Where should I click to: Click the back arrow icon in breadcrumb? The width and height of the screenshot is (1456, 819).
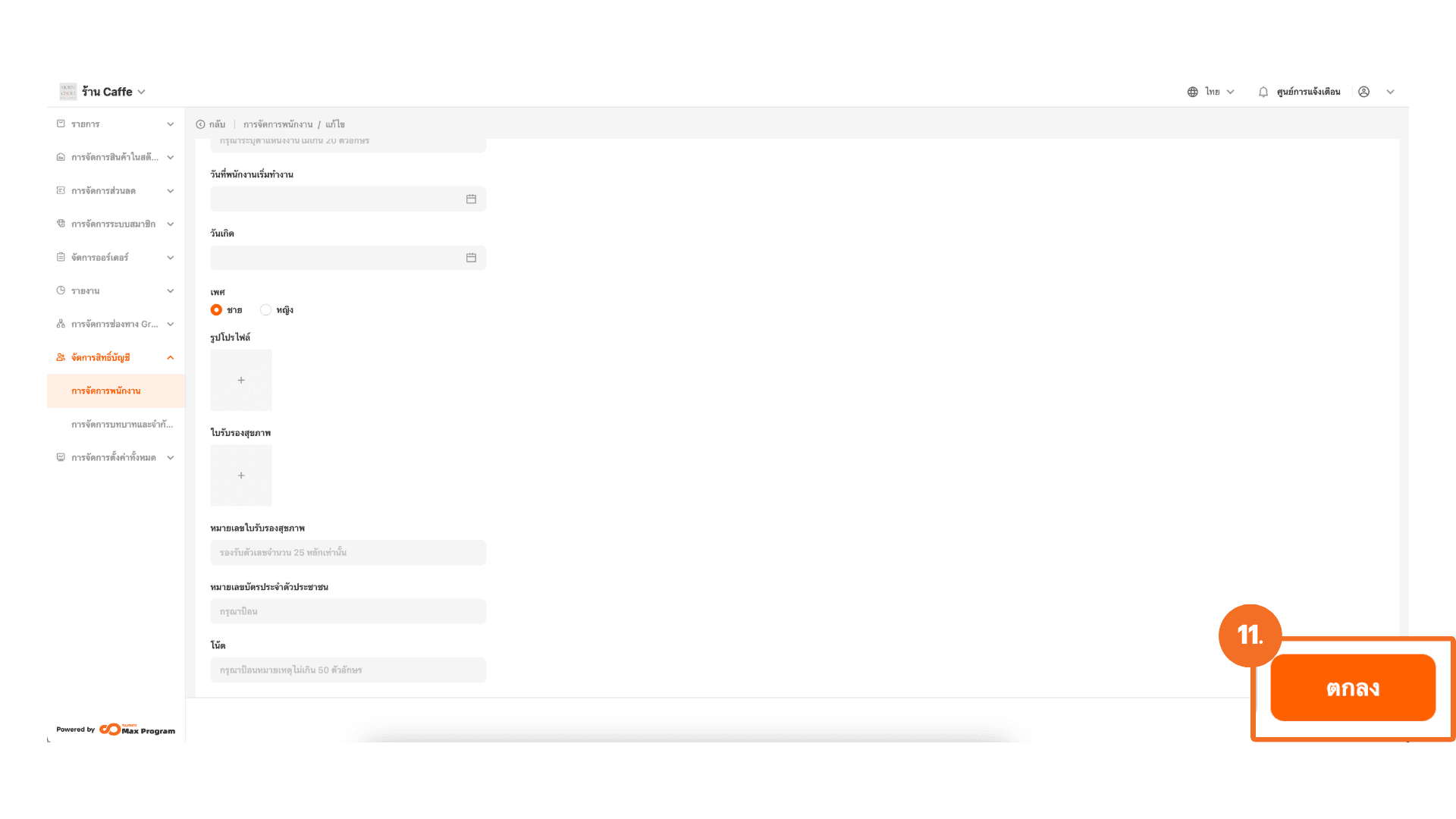[x=200, y=124]
